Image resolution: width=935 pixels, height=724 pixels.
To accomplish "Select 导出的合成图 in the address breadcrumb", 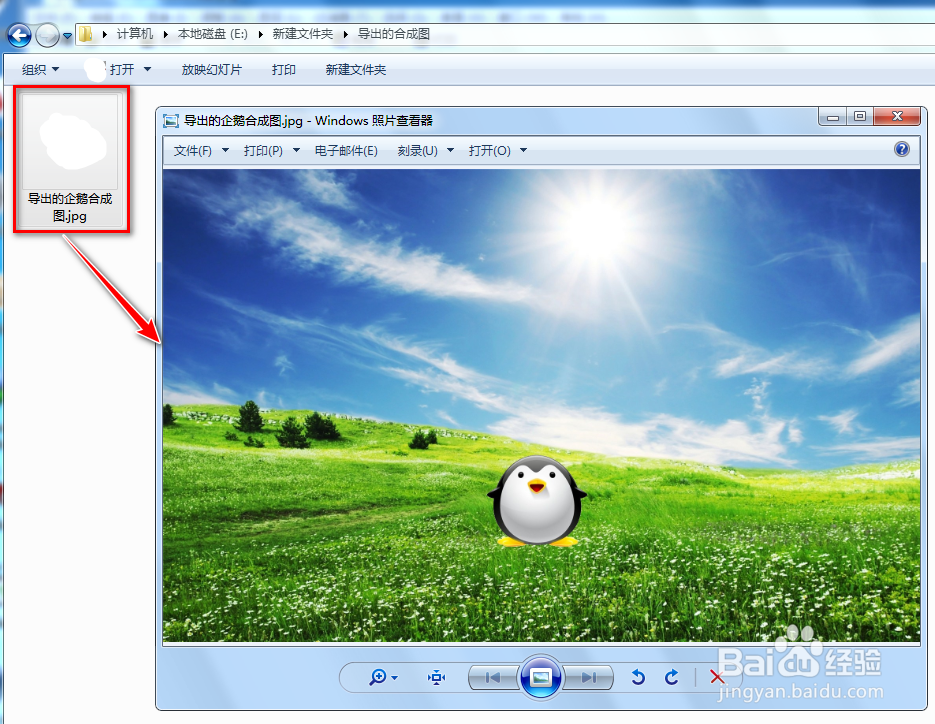I will [394, 34].
